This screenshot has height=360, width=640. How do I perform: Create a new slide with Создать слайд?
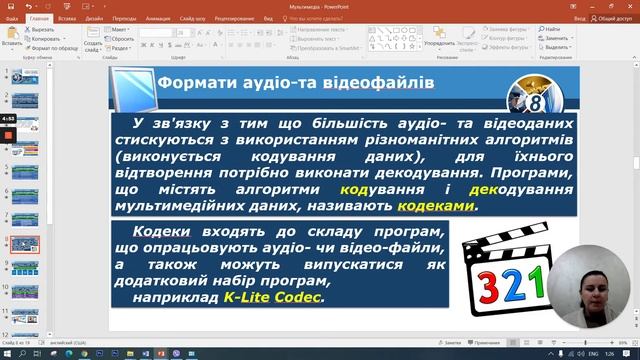point(93,40)
